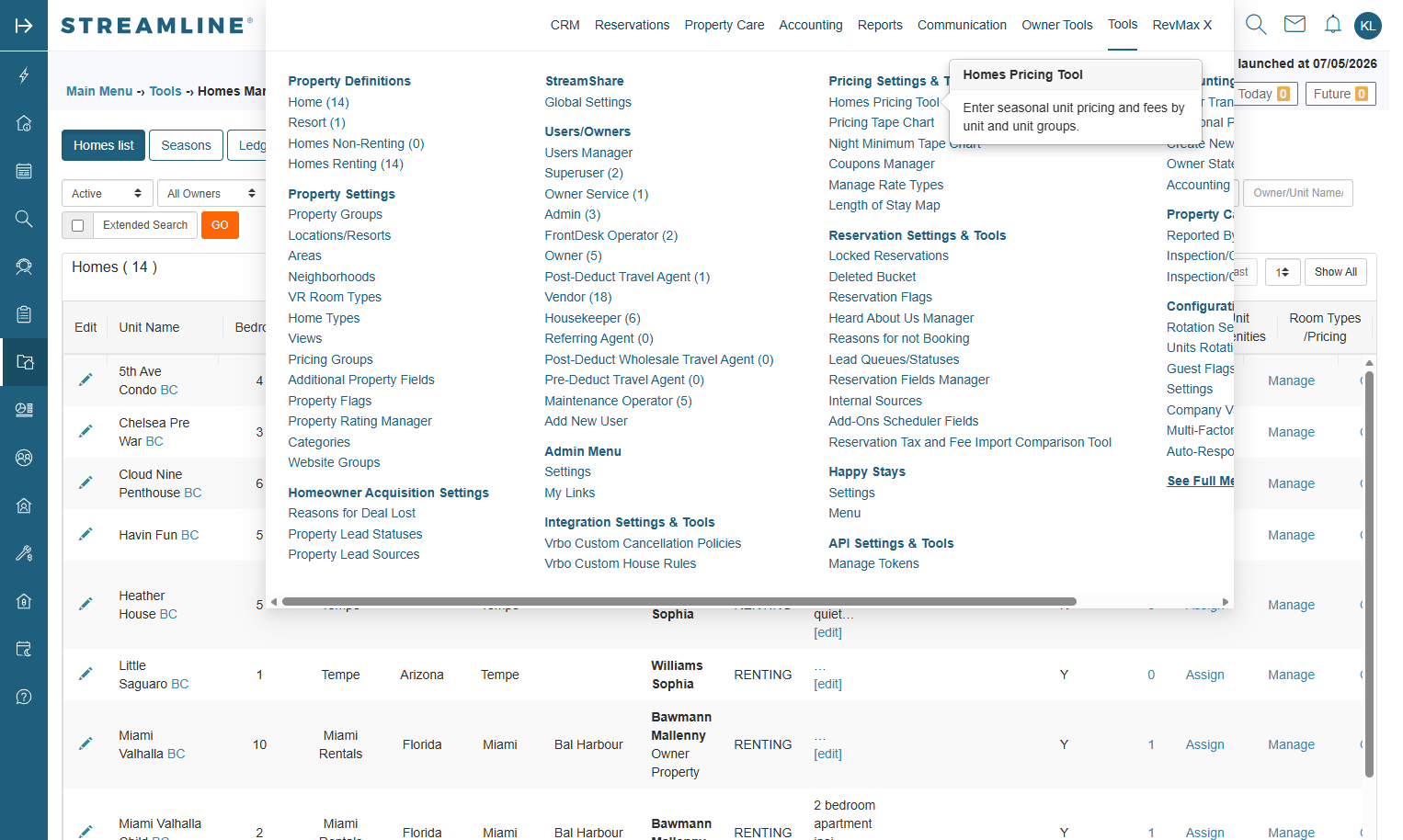Click Assign link for Little Saguaro row
The width and height of the screenshot is (1403, 840).
pos(1204,675)
